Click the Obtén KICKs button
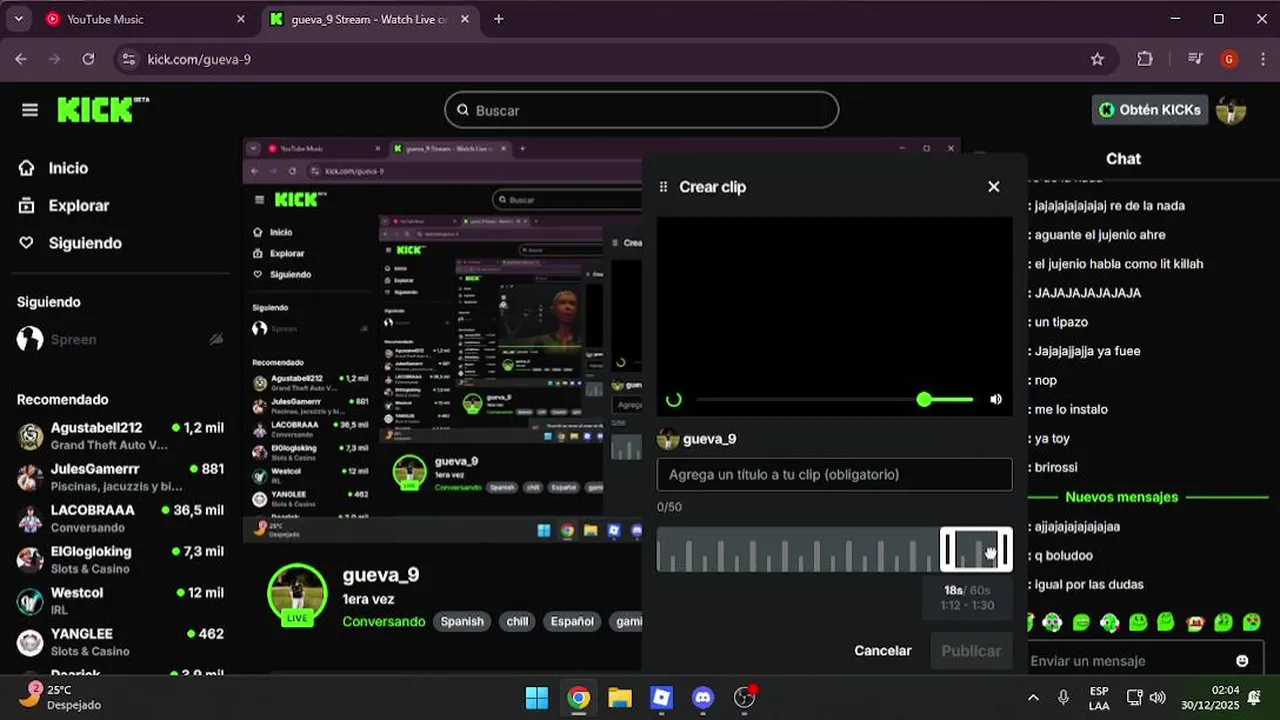Image resolution: width=1280 pixels, height=720 pixels. 1150,110
